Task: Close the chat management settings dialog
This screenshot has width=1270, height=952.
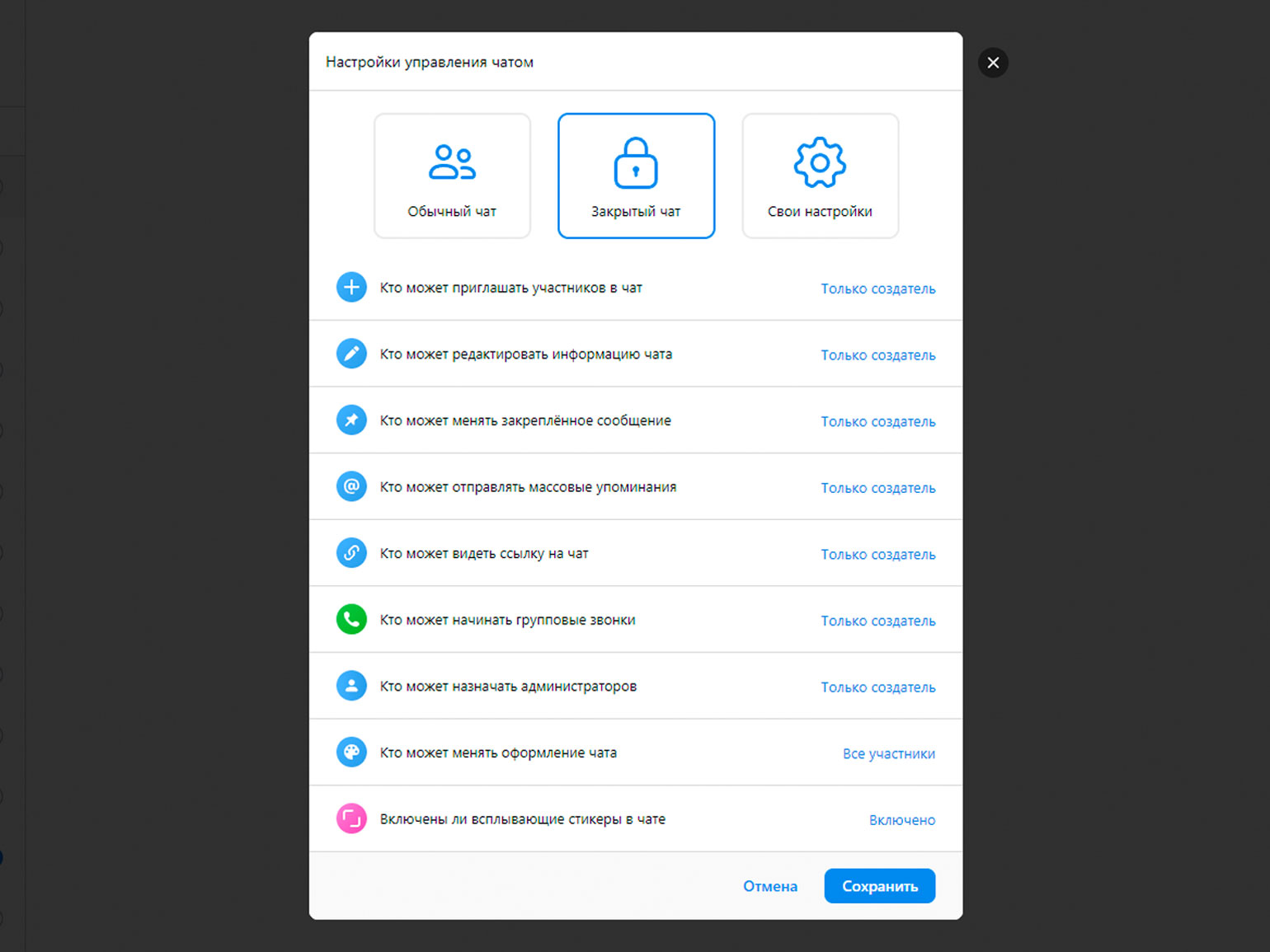Action: [993, 63]
